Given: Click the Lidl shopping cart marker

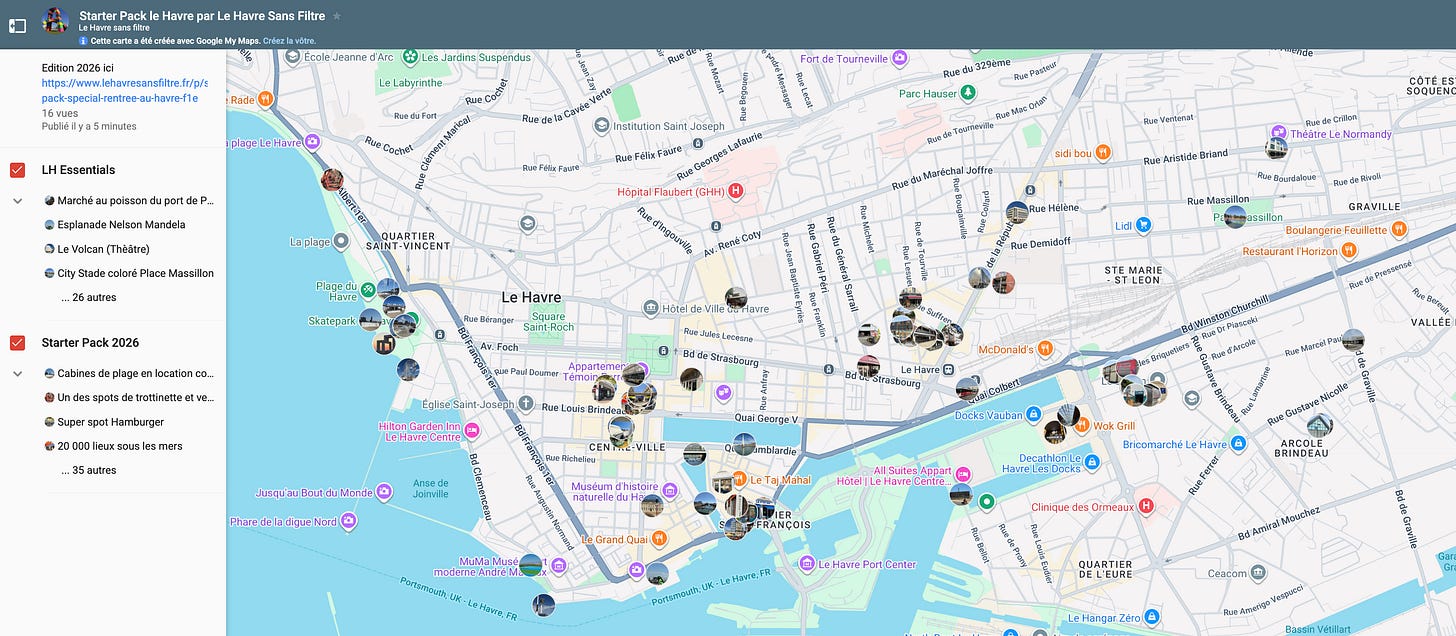Looking at the screenshot, I should [1144, 226].
